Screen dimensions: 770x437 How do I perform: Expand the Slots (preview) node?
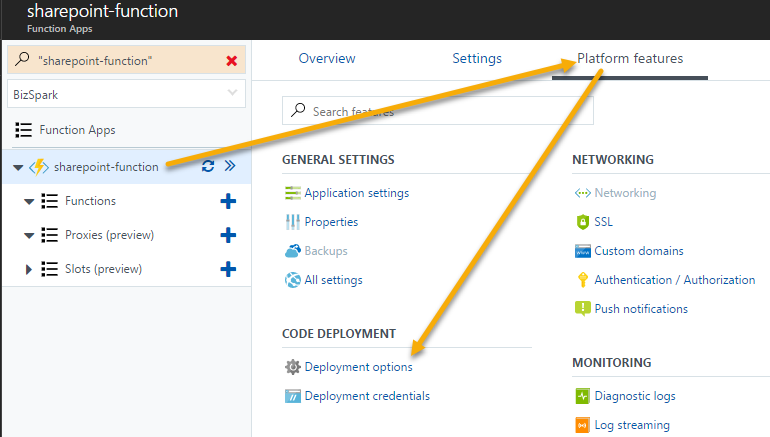[x=28, y=269]
